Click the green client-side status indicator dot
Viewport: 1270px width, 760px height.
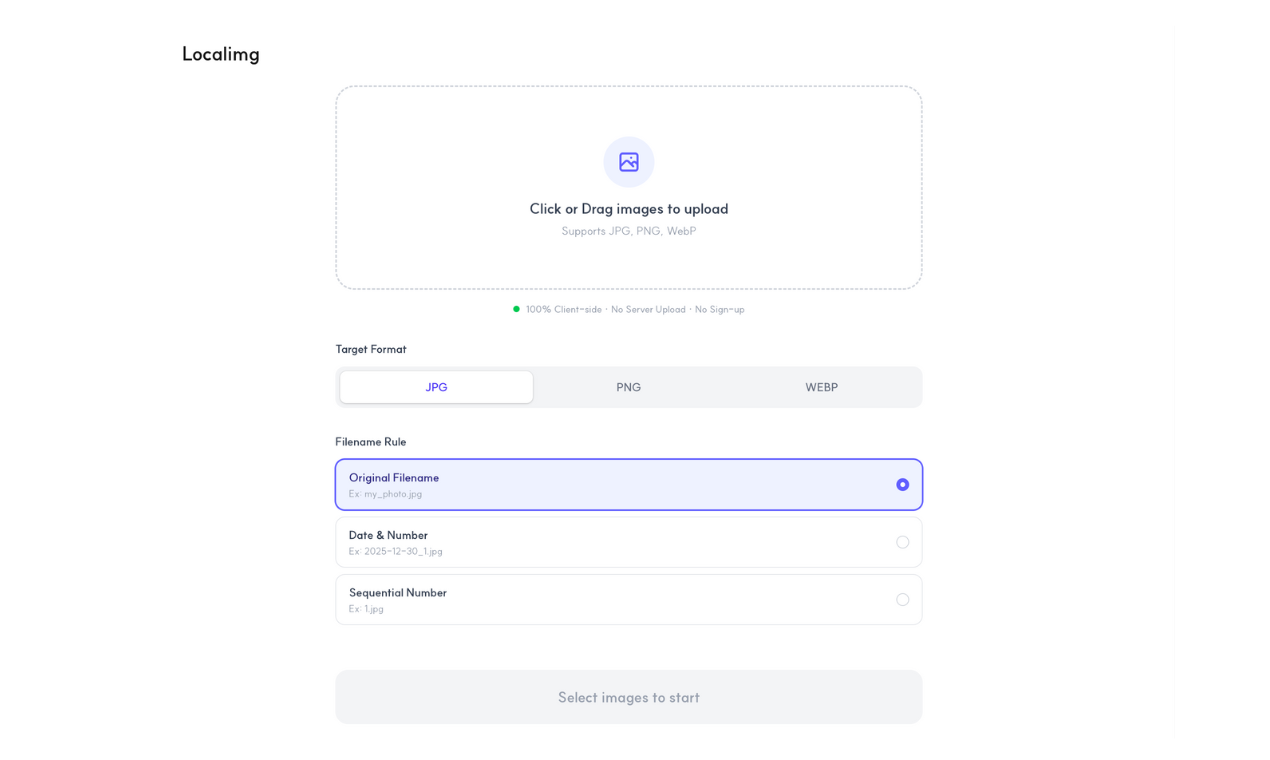pyautogui.click(x=517, y=309)
